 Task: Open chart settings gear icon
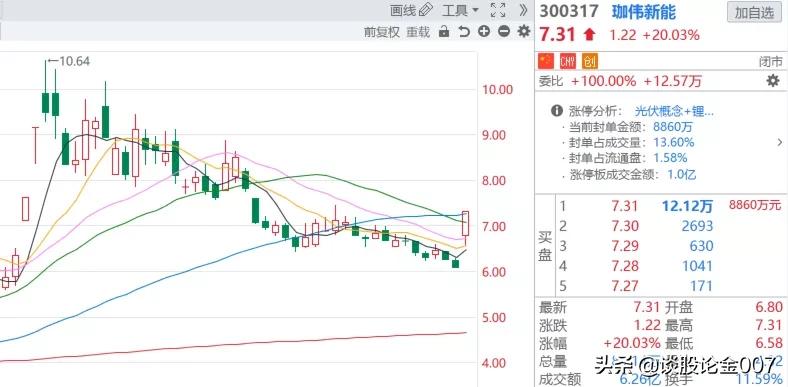[x=524, y=32]
